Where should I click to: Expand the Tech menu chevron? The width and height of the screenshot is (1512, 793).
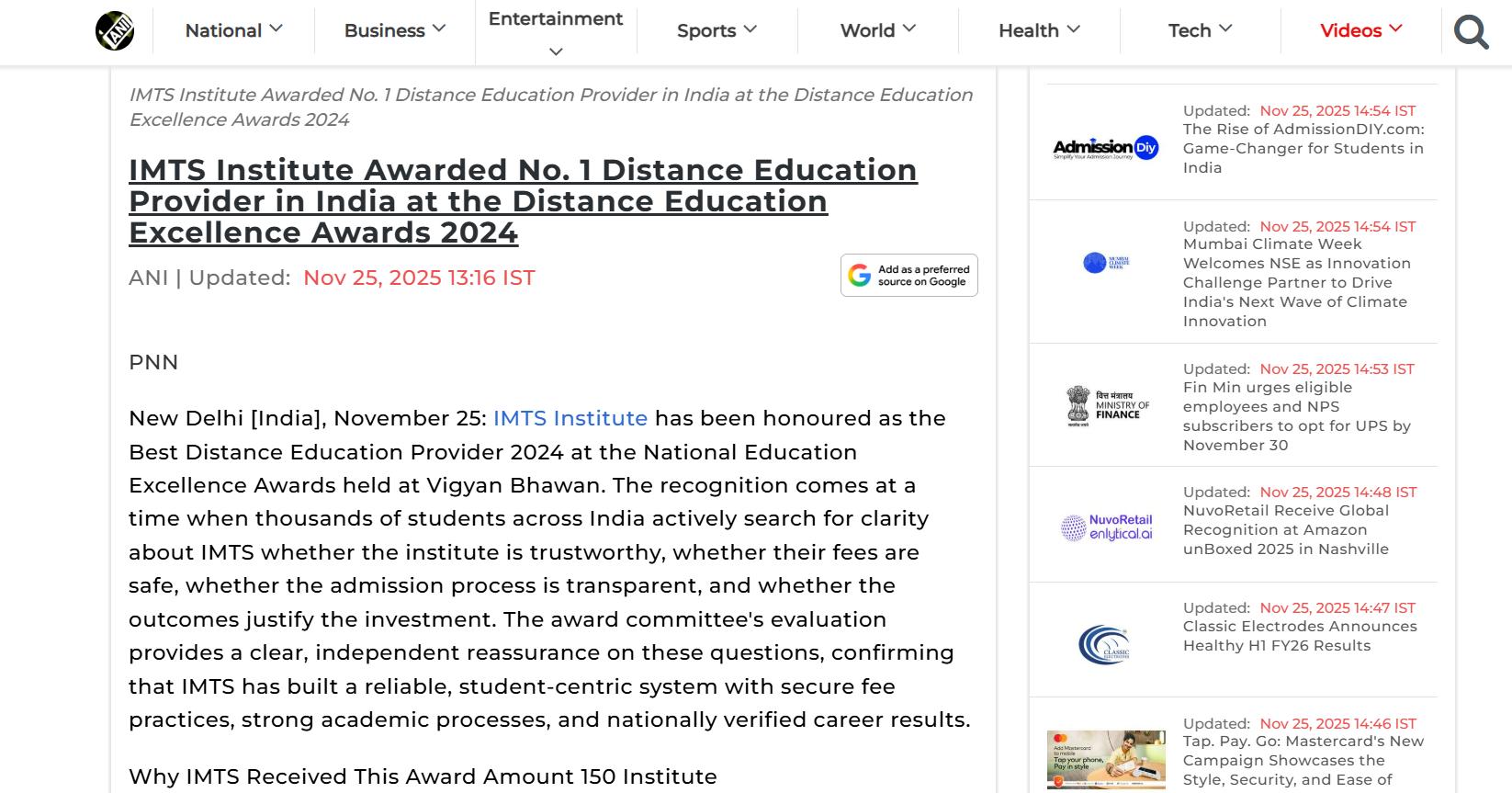click(x=1225, y=29)
